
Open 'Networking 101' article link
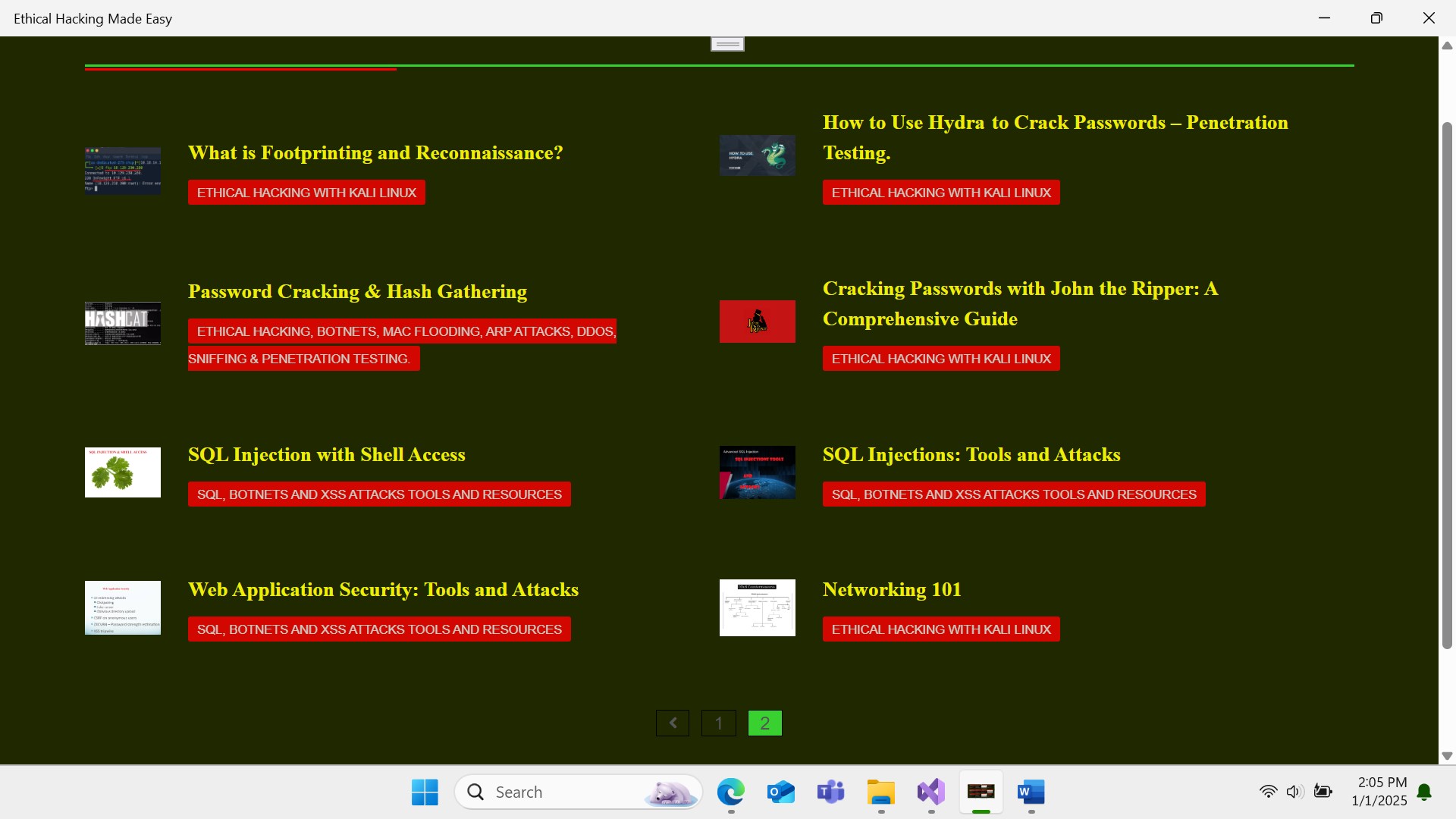coord(892,590)
